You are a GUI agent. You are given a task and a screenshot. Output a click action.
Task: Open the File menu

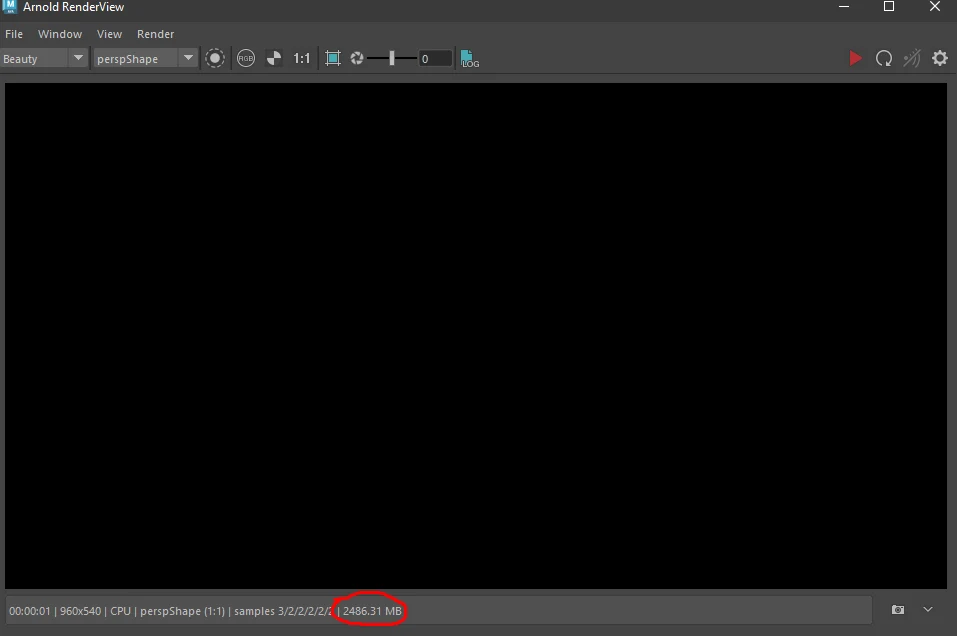click(14, 33)
